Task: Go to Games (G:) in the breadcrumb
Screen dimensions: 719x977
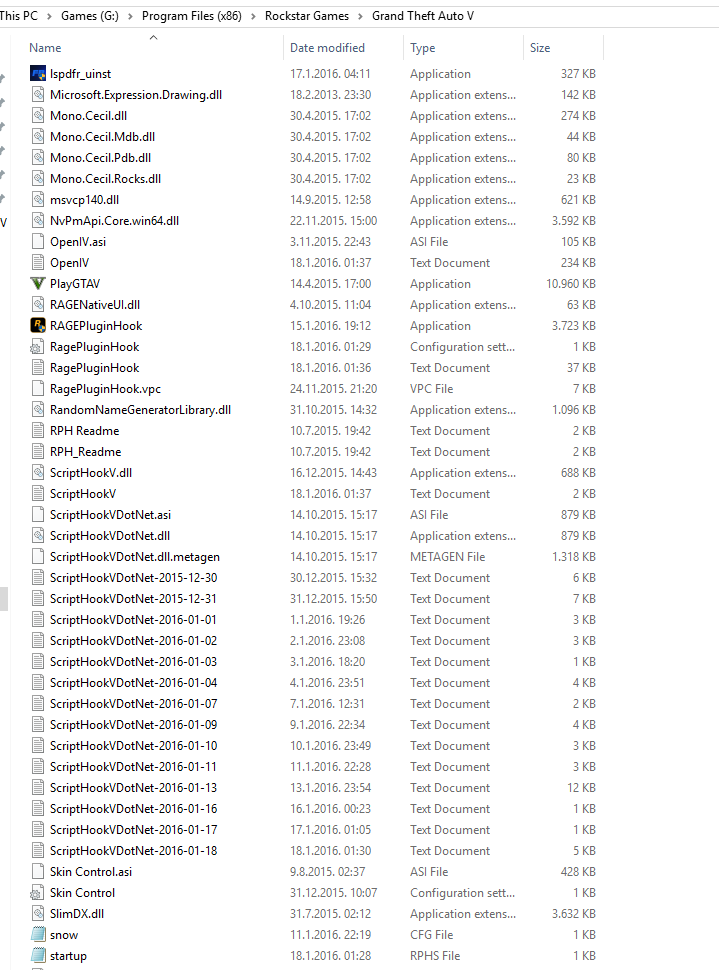Action: (90, 16)
